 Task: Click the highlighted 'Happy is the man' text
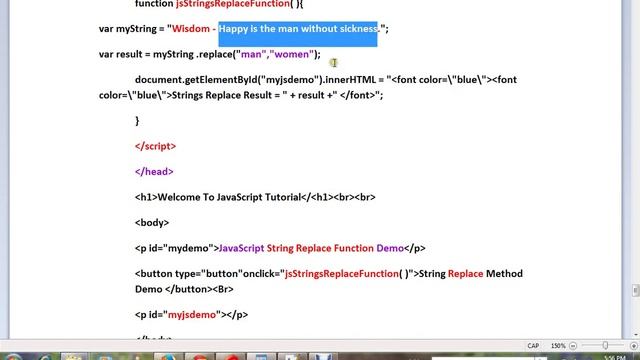tap(259, 29)
